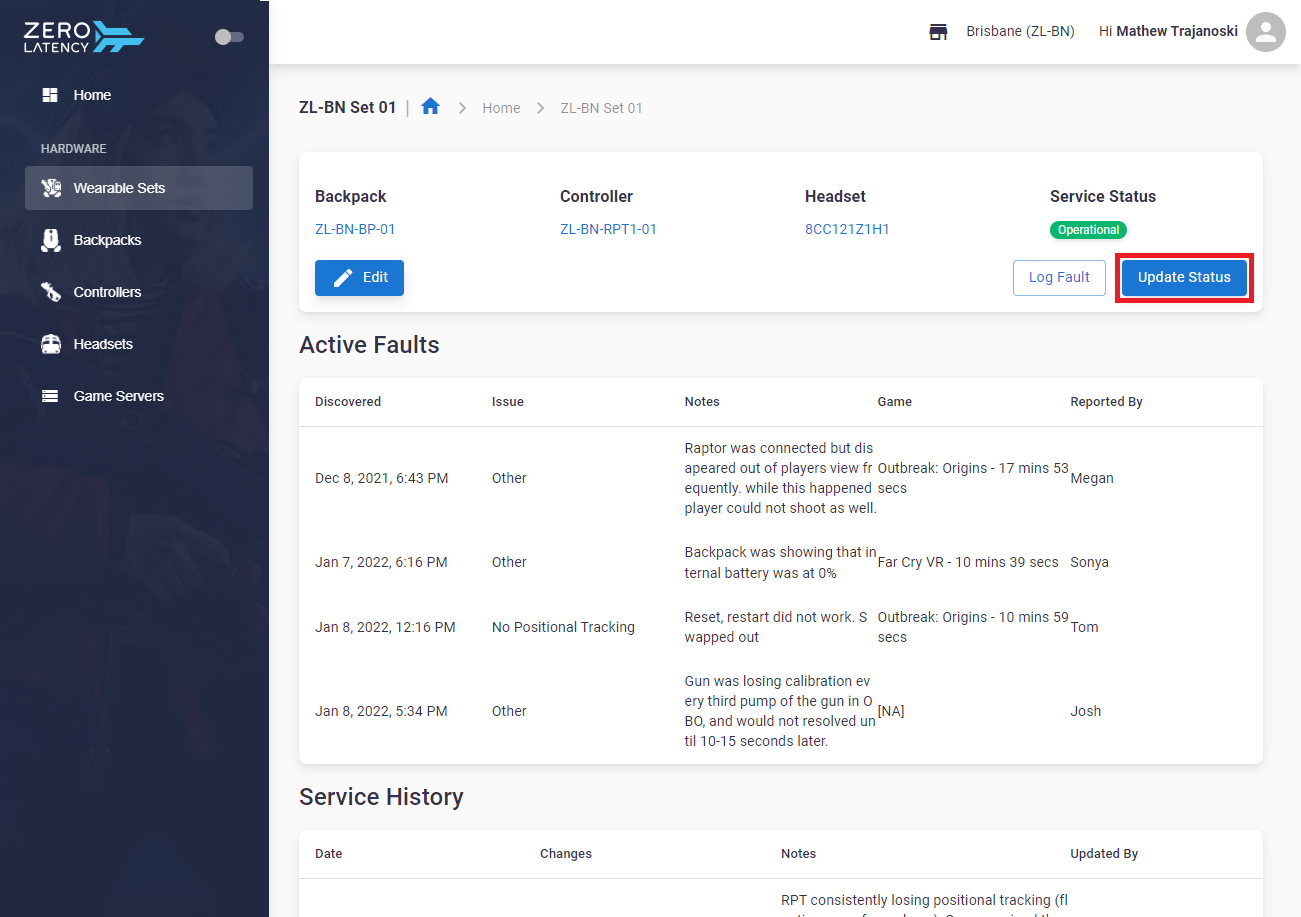Click the Active Faults heading
Viewport: 1301px width, 917px height.
point(369,345)
